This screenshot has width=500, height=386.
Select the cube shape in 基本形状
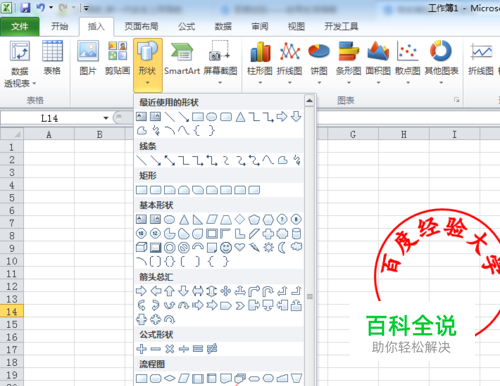(141, 247)
